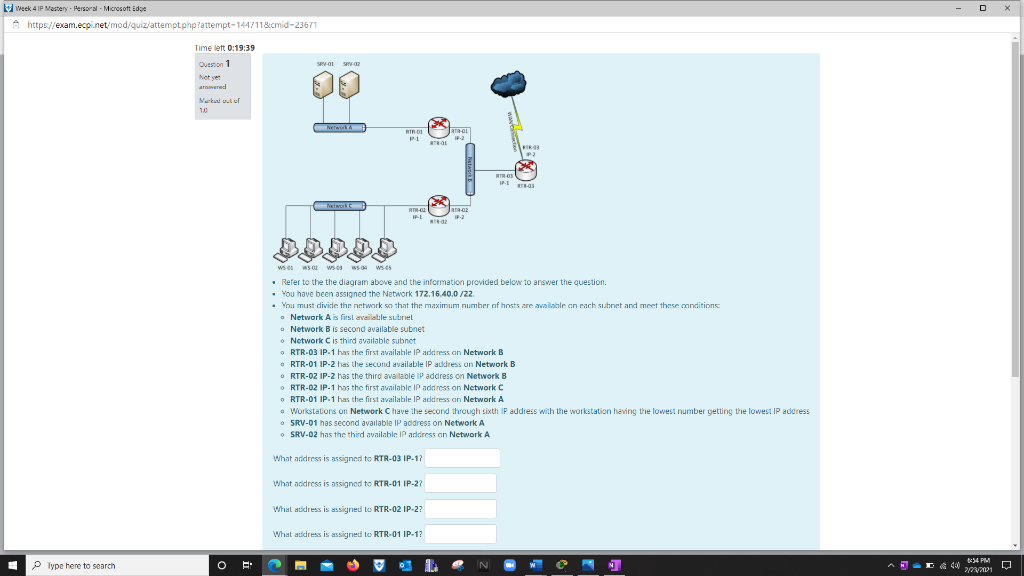Click the RTR-03 router icon in the diagram
The image size is (1024, 576).
point(526,169)
